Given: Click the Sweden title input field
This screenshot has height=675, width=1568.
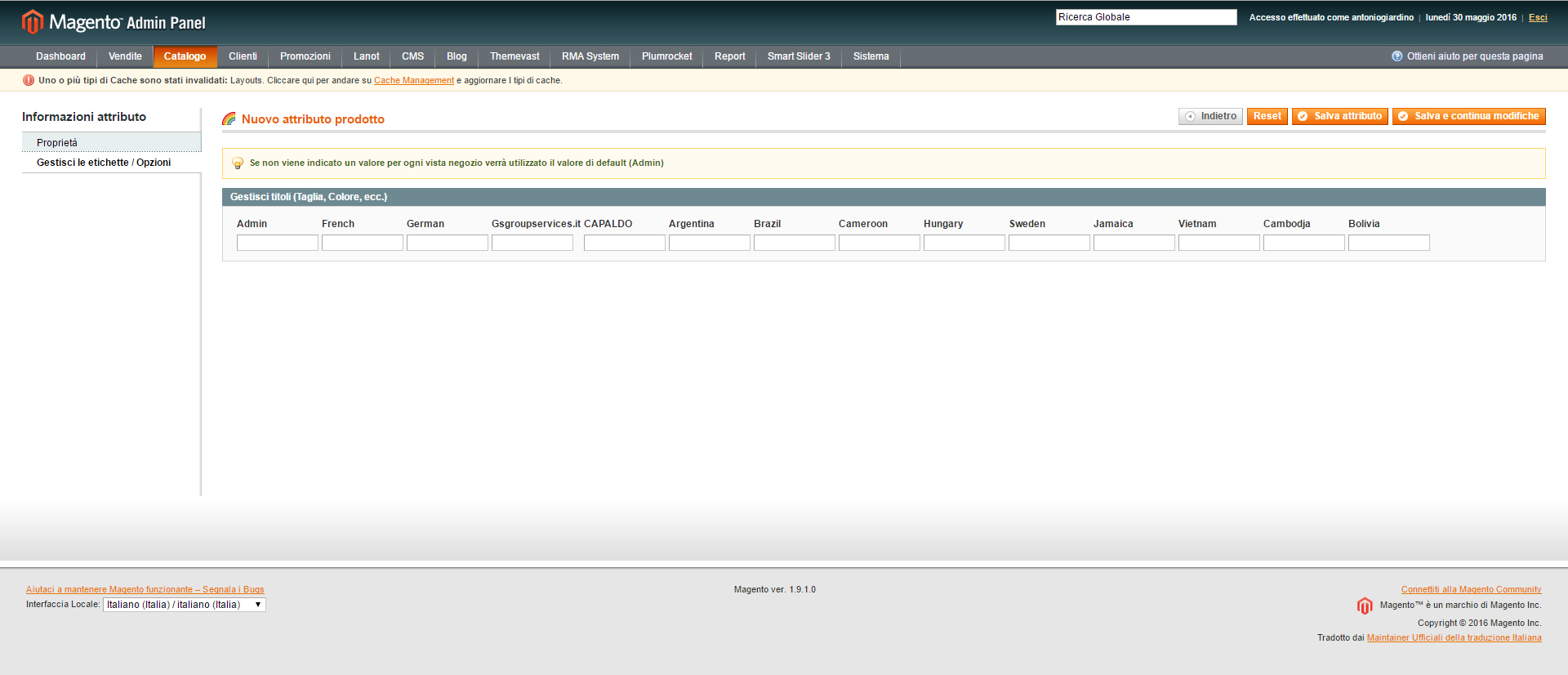Looking at the screenshot, I should [1049, 243].
